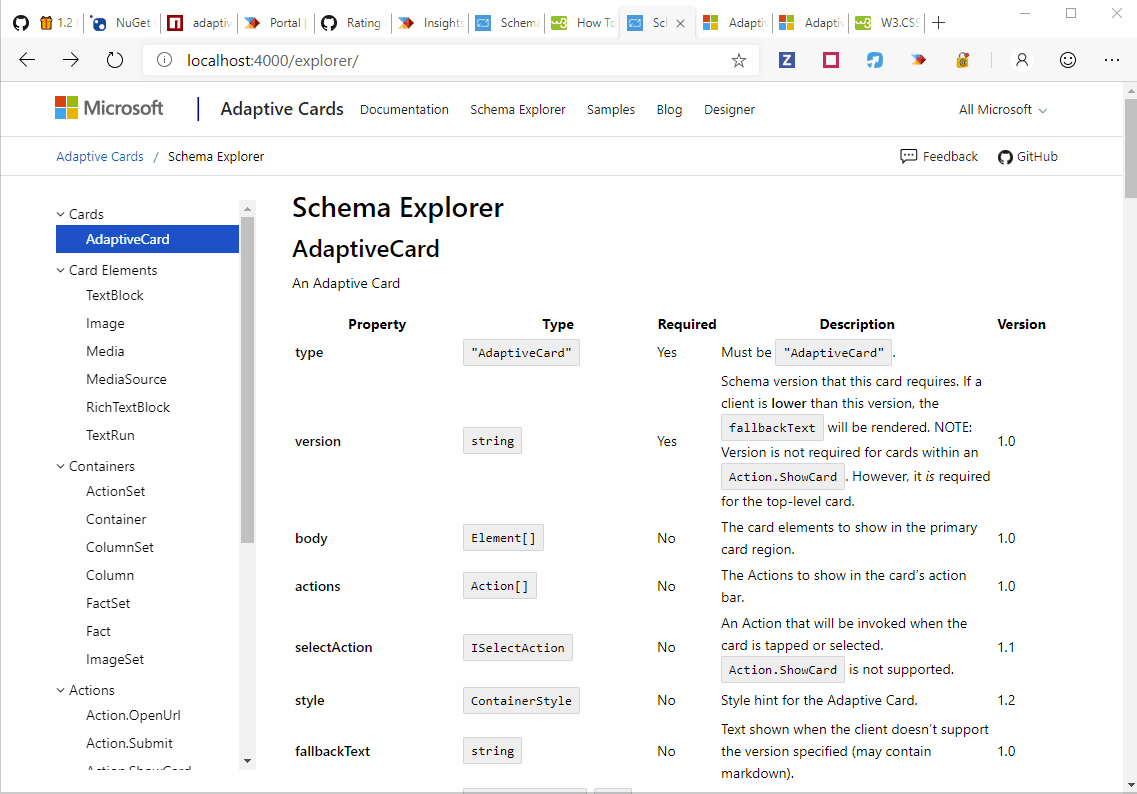This screenshot has height=794, width=1137.
Task: Click the Microsoft logo
Action: point(109,108)
